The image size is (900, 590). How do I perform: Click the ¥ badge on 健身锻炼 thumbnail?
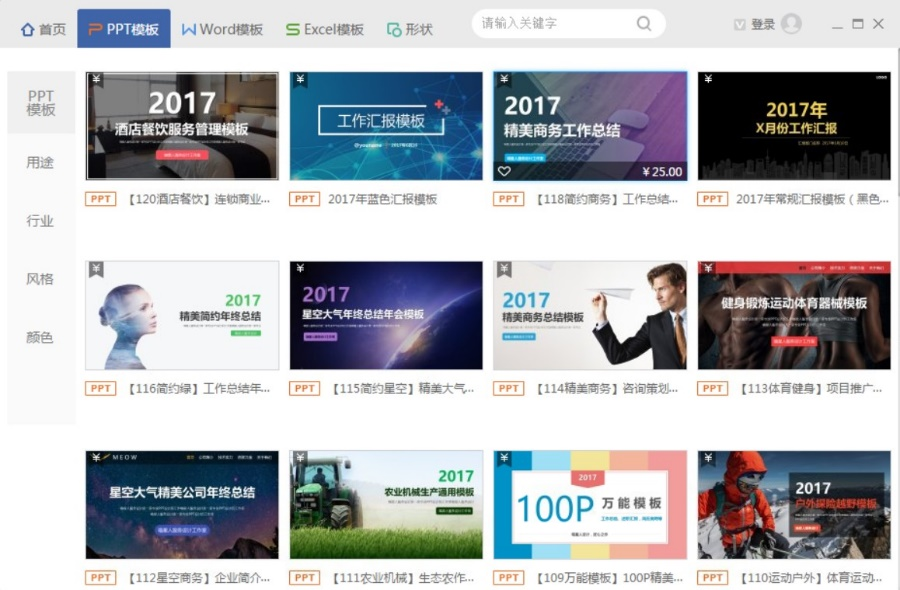click(708, 270)
